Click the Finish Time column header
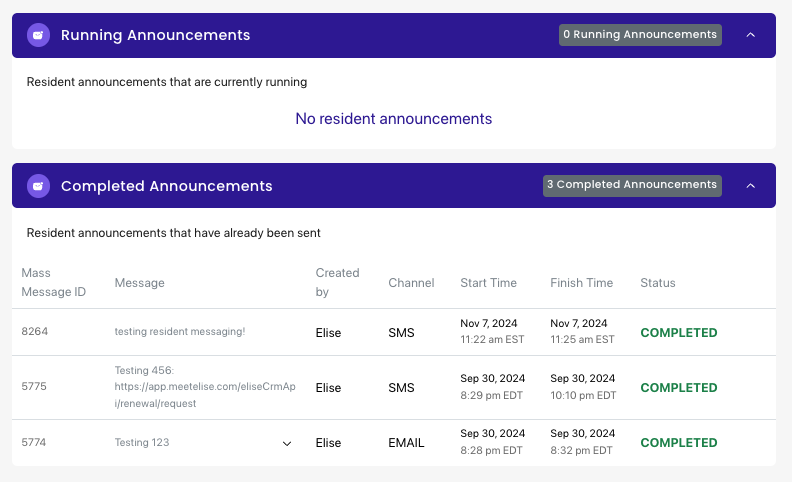This screenshot has height=482, width=792. [x=581, y=283]
